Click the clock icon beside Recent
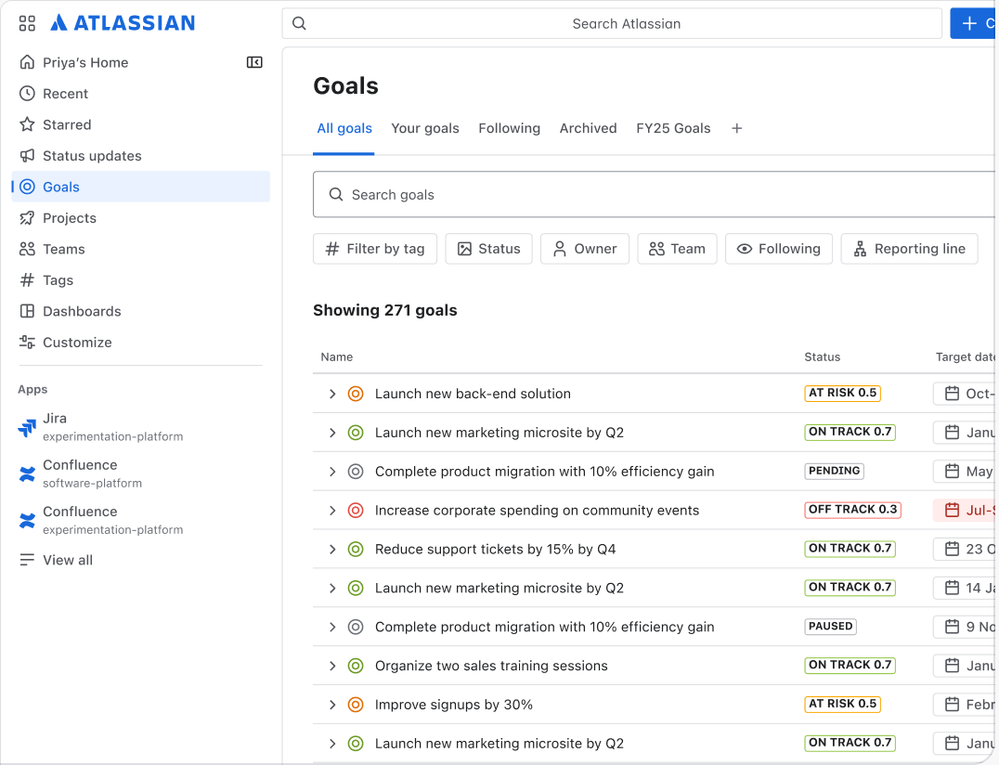The image size is (999, 765). pos(27,94)
